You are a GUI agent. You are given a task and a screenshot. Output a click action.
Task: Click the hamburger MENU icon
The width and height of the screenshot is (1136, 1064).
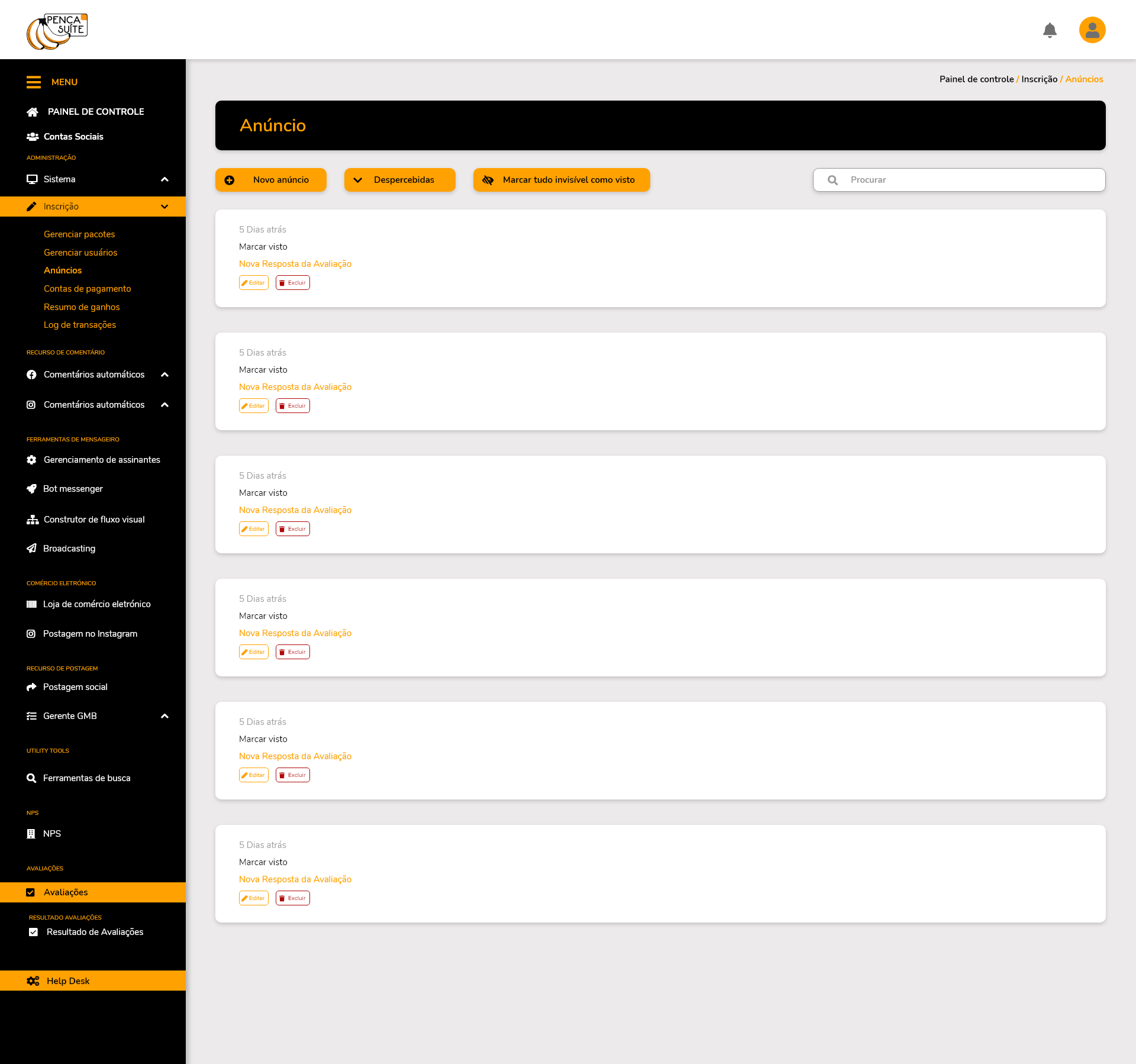click(34, 82)
